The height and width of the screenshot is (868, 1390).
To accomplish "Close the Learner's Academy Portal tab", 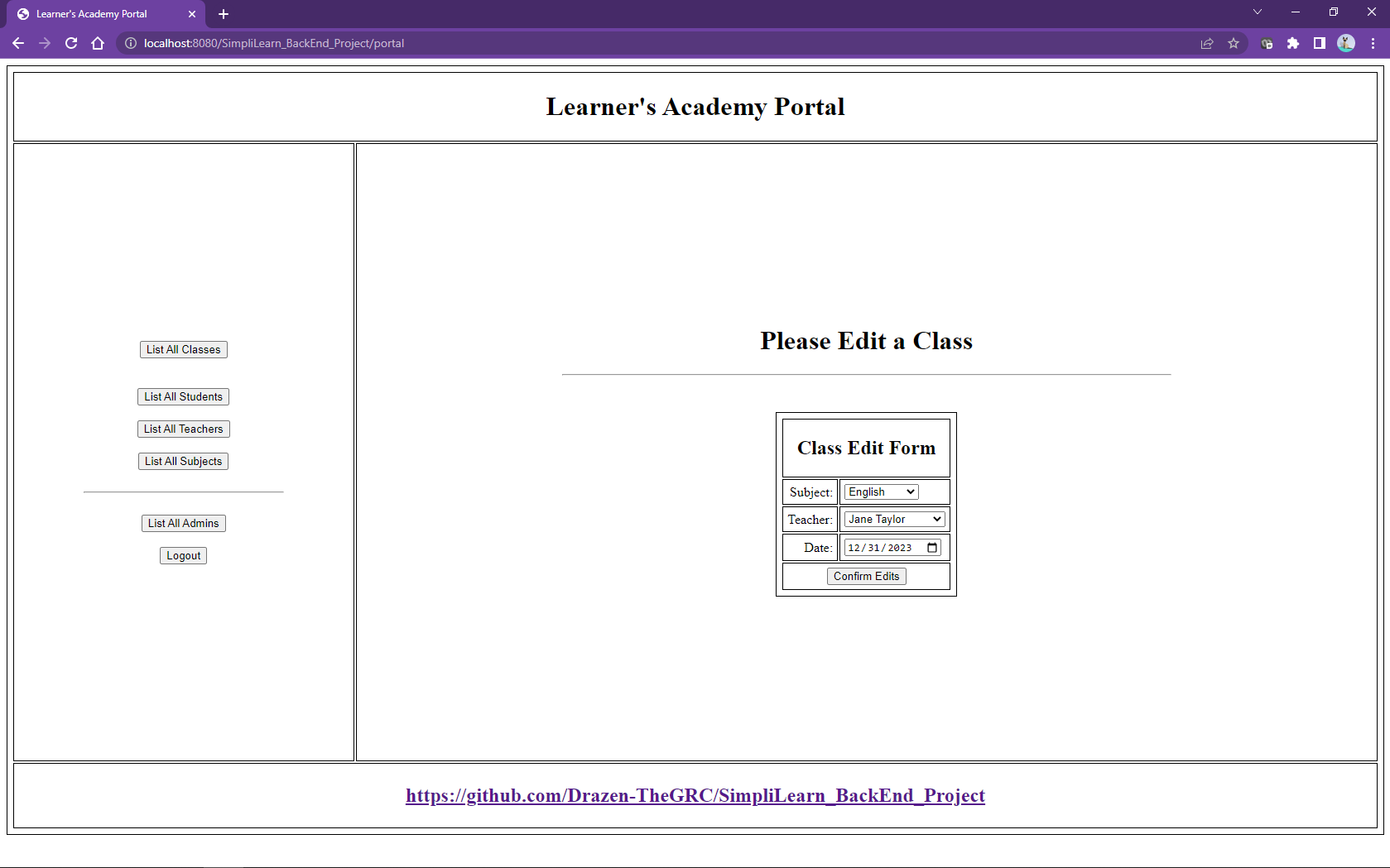I will [192, 14].
